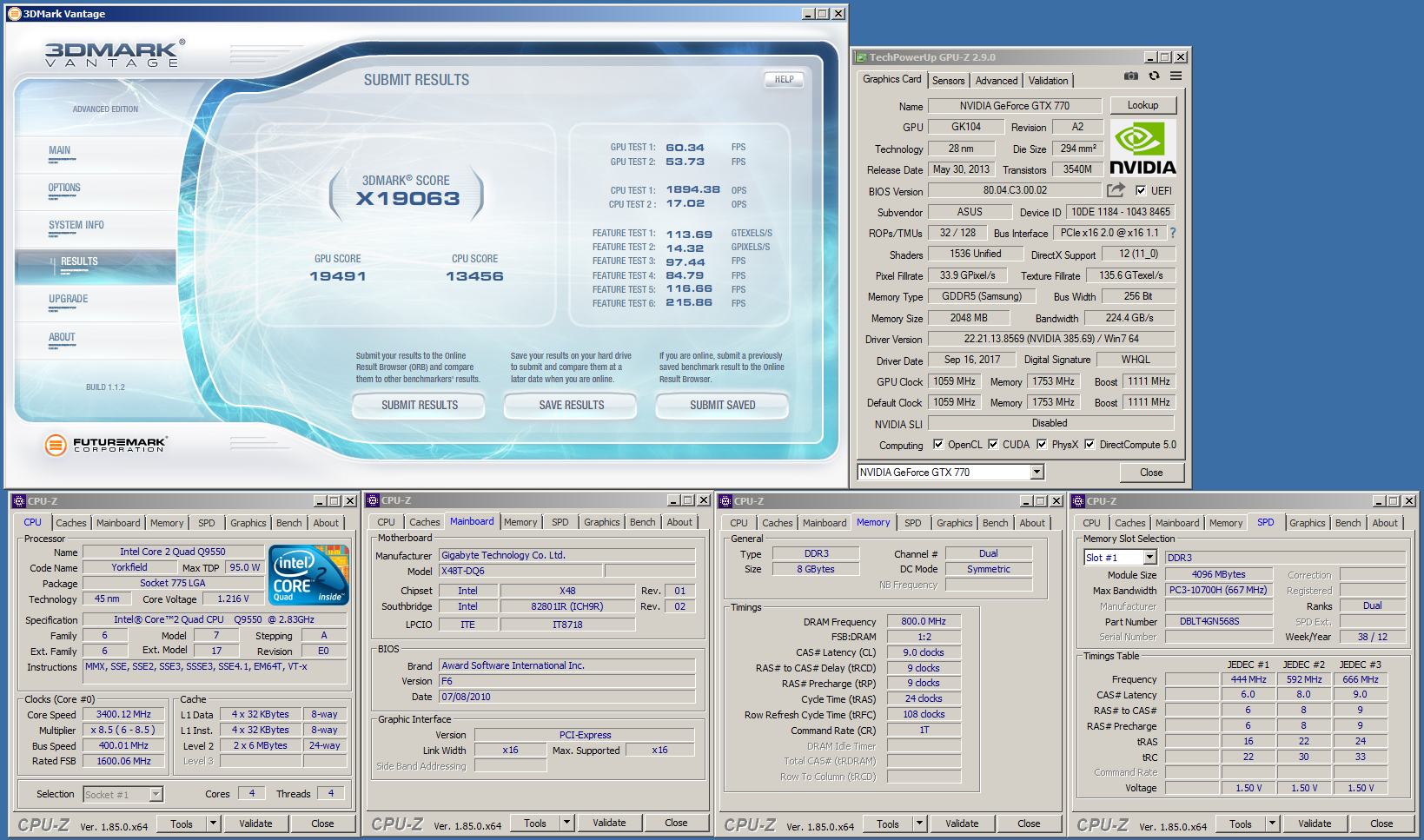Click the Intel Core 2 Quad logo
The image size is (1424, 840).
(x=308, y=574)
